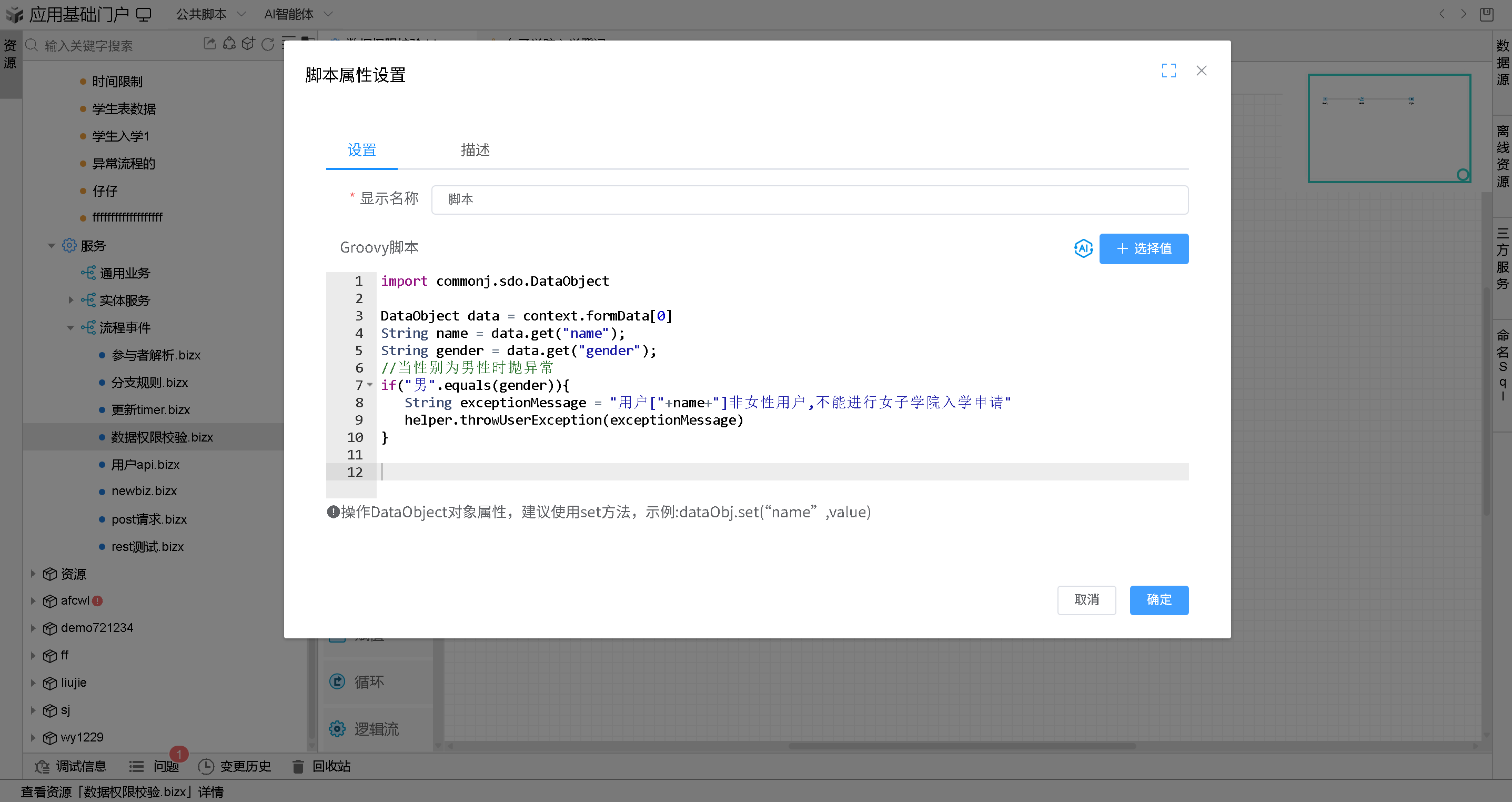The width and height of the screenshot is (1512, 802).
Task: Collapse the 服务 tree node
Action: coord(52,245)
